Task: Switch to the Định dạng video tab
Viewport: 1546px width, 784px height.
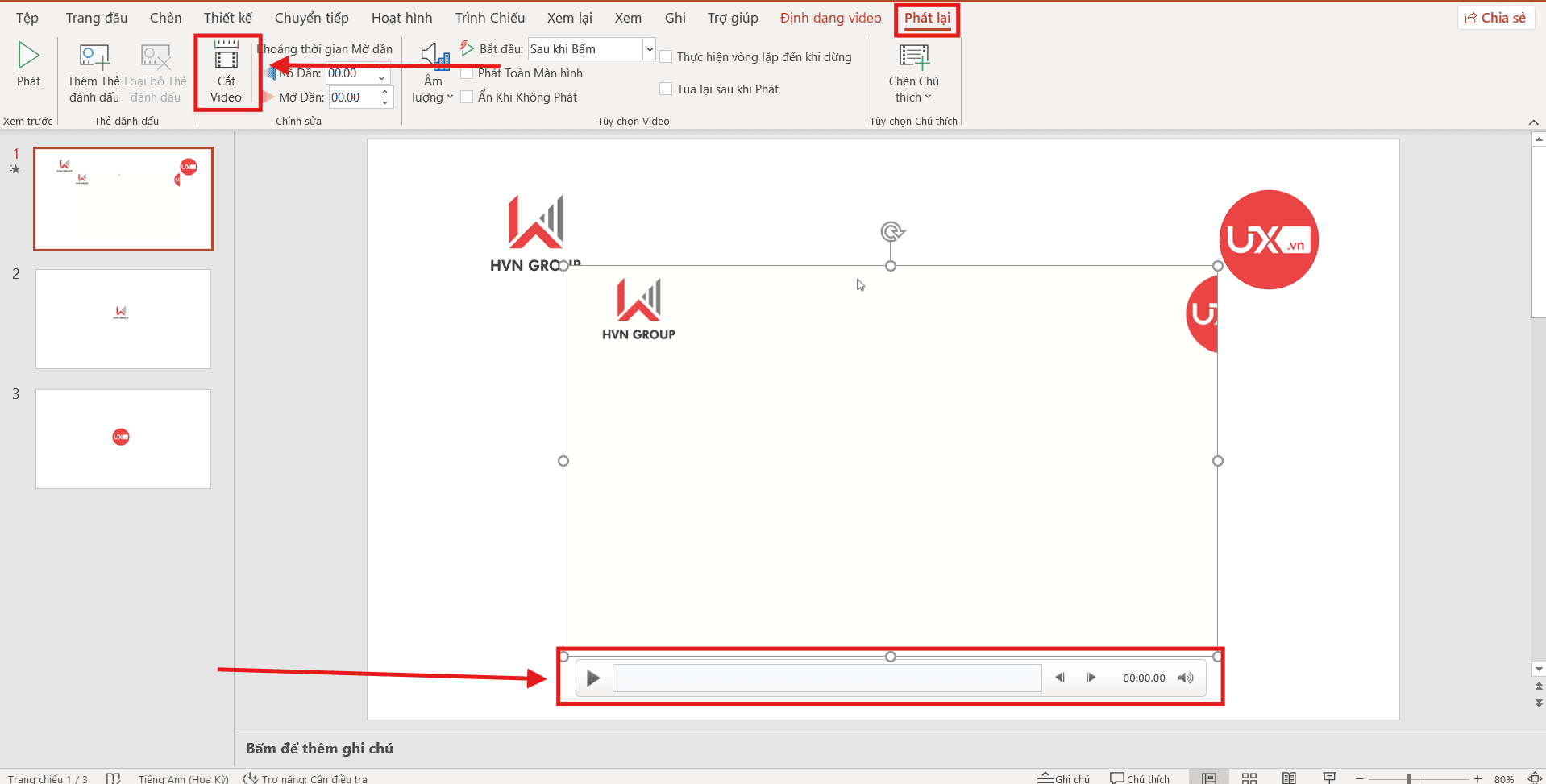Action: tap(830, 18)
